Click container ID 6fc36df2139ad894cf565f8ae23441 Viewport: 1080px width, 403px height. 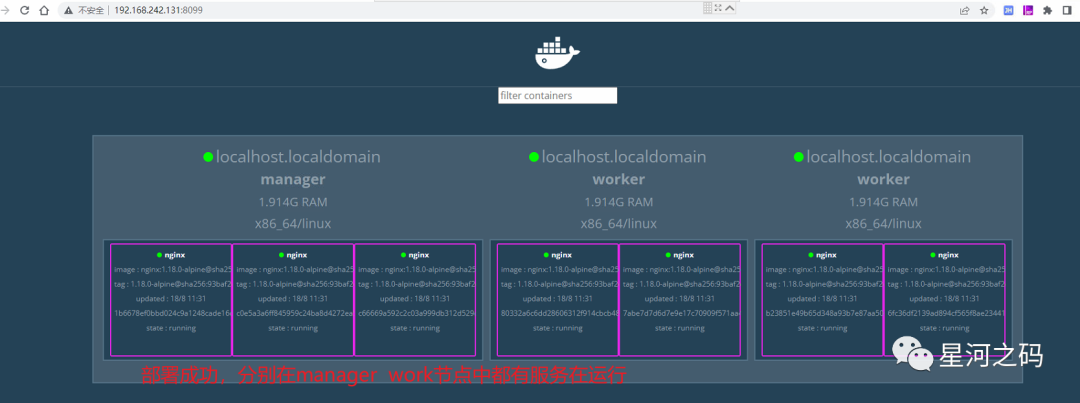click(944, 313)
